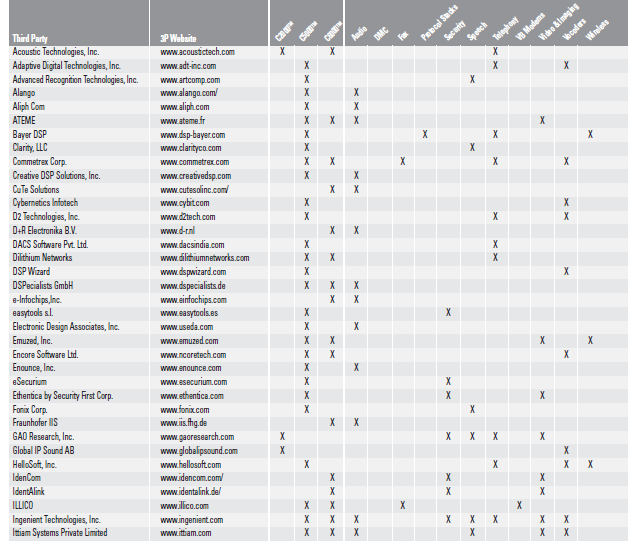Click Advanced Recognition Technologies, Inc.

pos(75,79)
